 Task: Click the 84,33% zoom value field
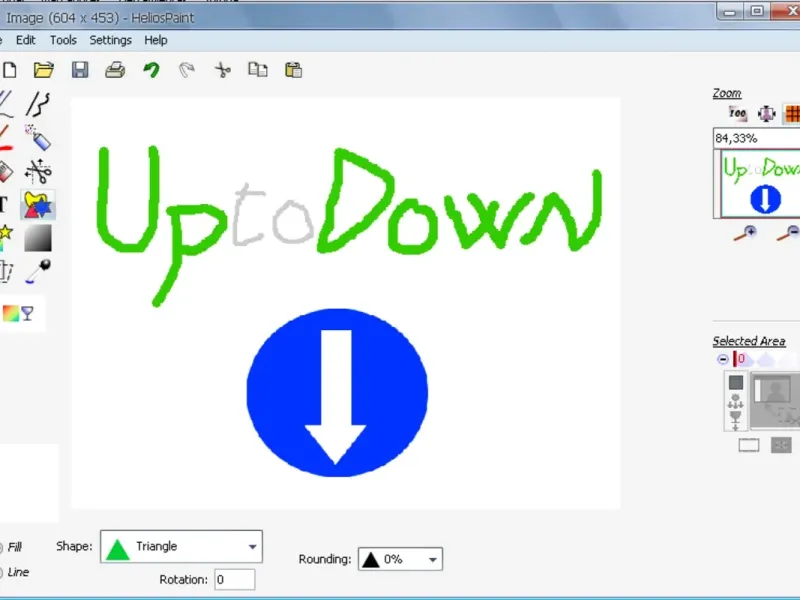[x=756, y=138]
